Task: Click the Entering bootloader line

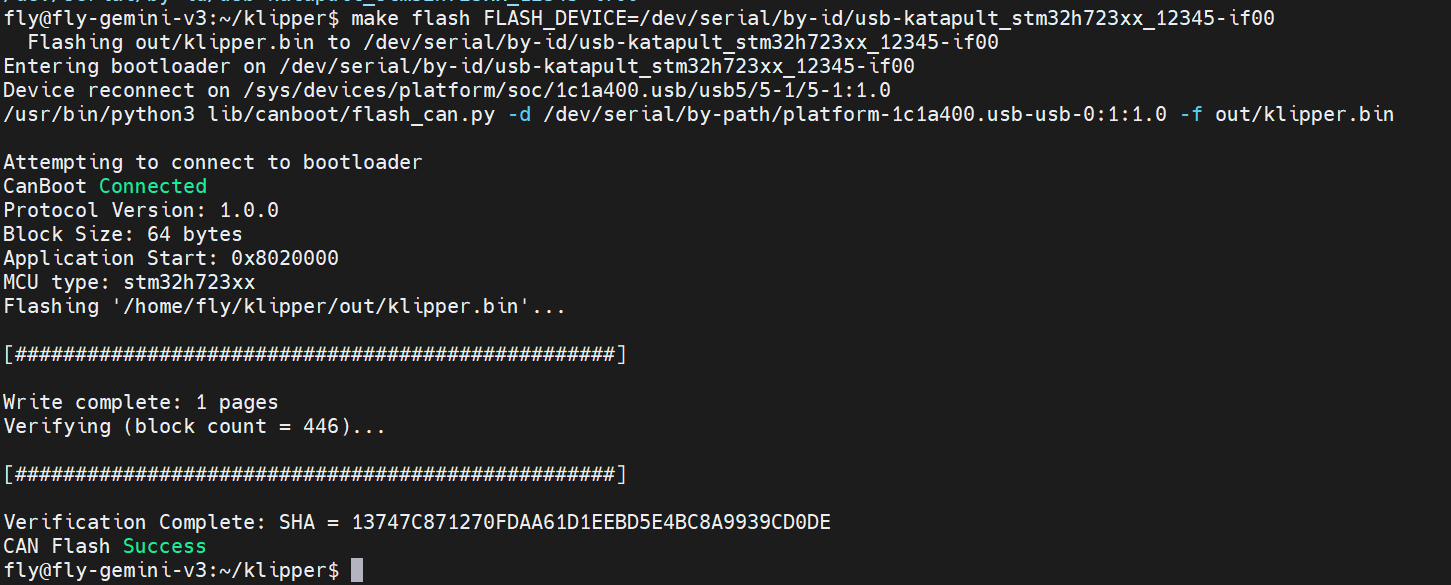Action: pos(458,66)
